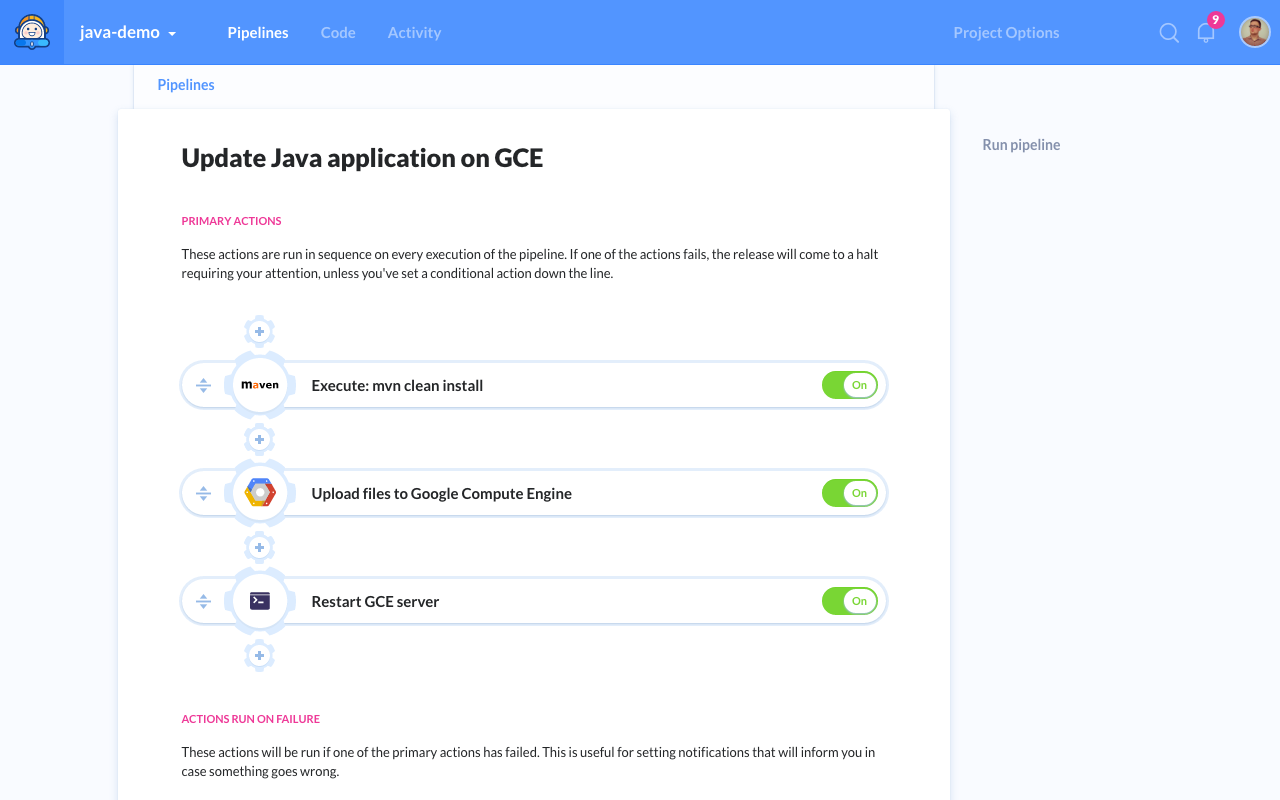Open the java-demo project dropdown
Viewport: 1280px width, 800px height.
tap(128, 33)
